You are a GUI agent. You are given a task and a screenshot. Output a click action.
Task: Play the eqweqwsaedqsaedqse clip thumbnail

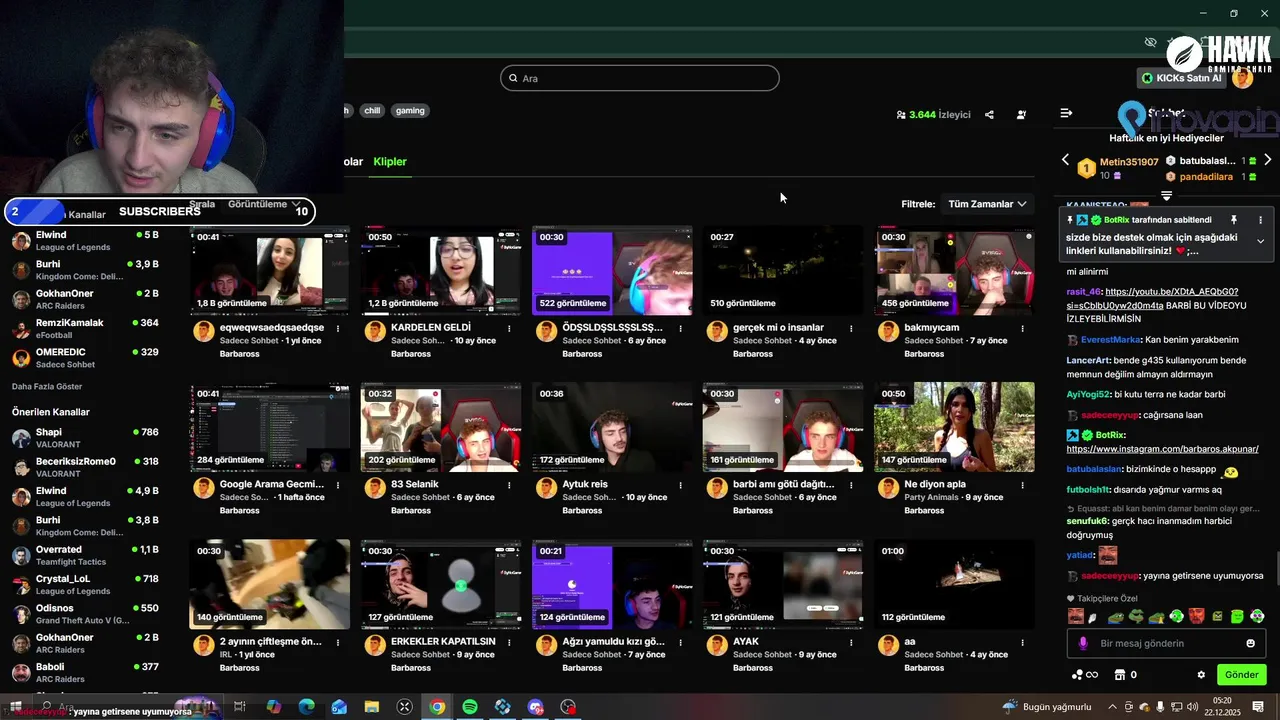[x=270, y=270]
